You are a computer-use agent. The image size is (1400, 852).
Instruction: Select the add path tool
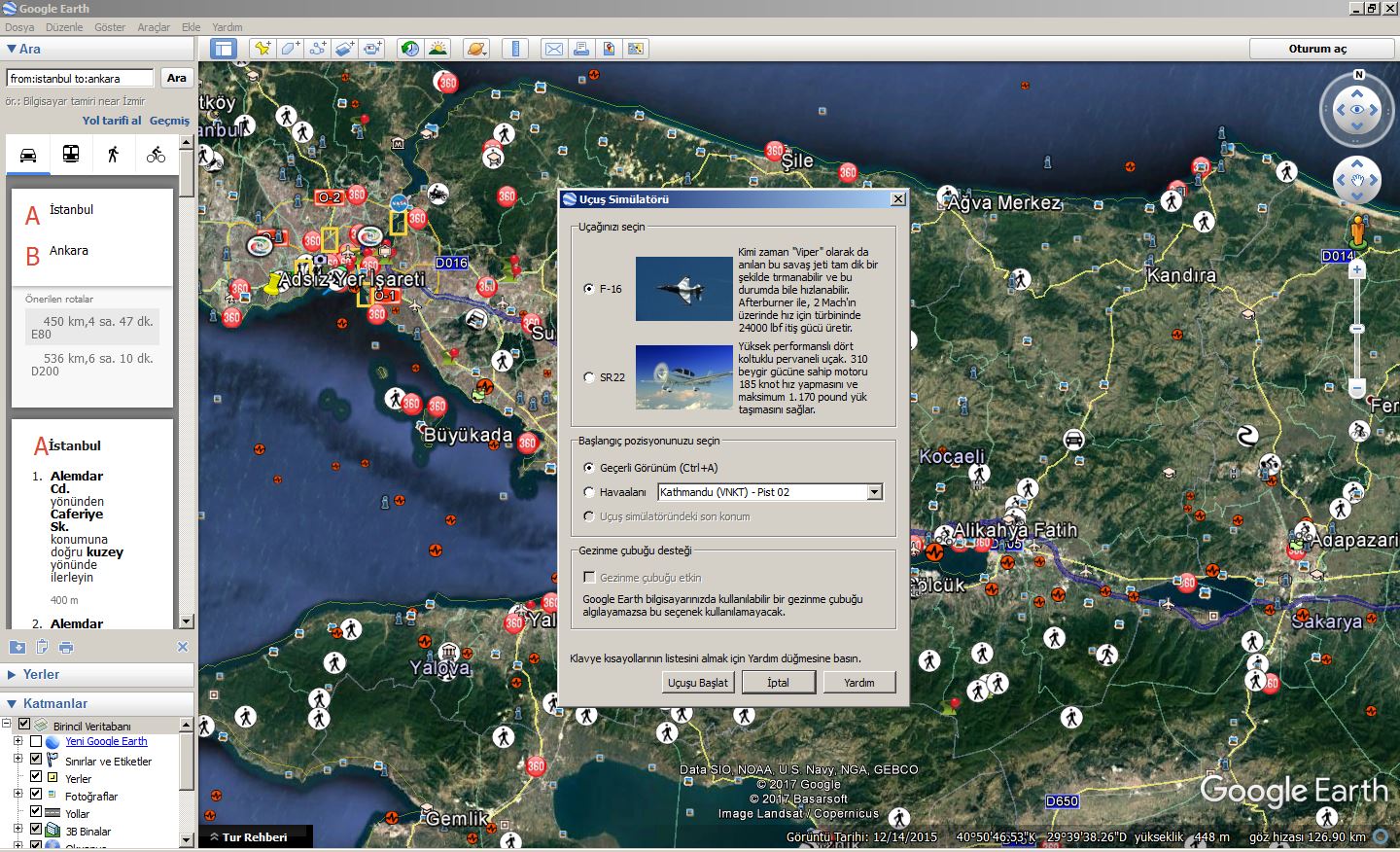(x=317, y=49)
